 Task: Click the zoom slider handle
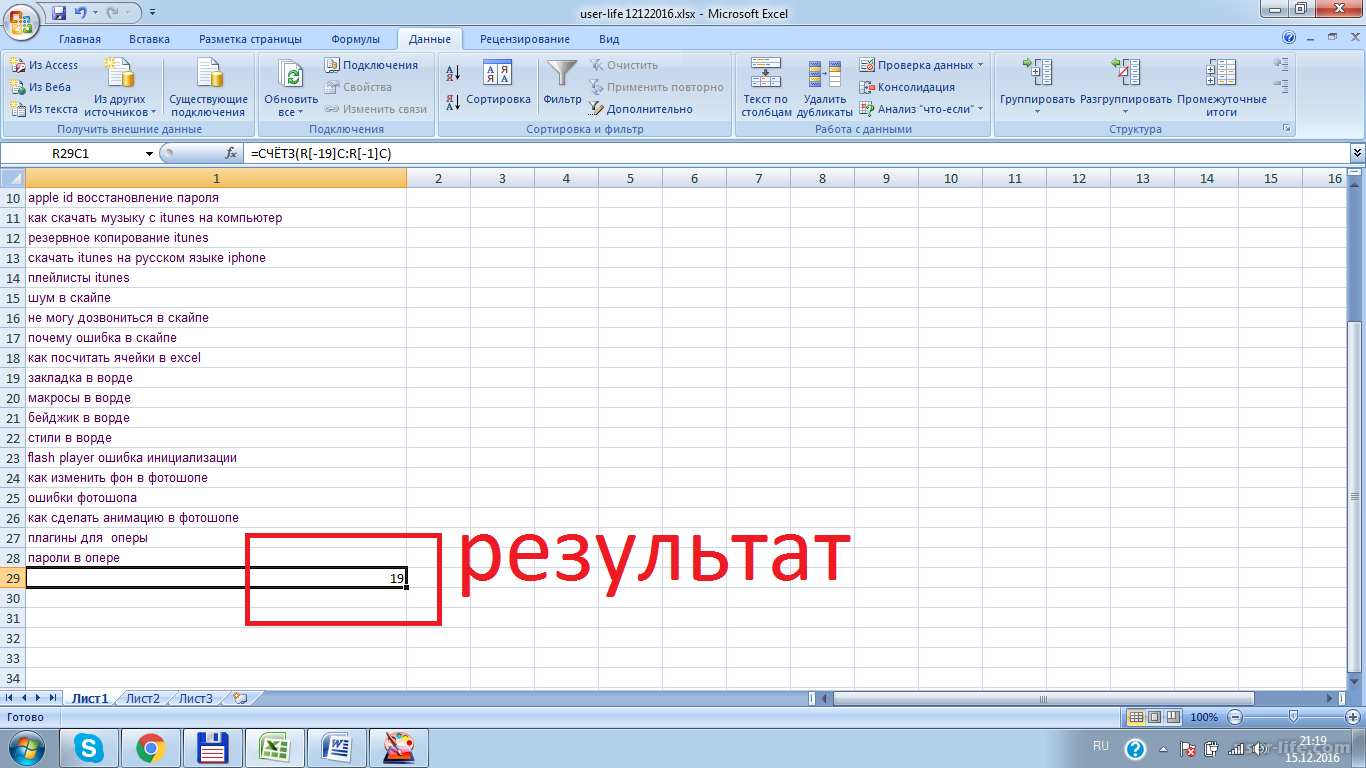[1294, 717]
